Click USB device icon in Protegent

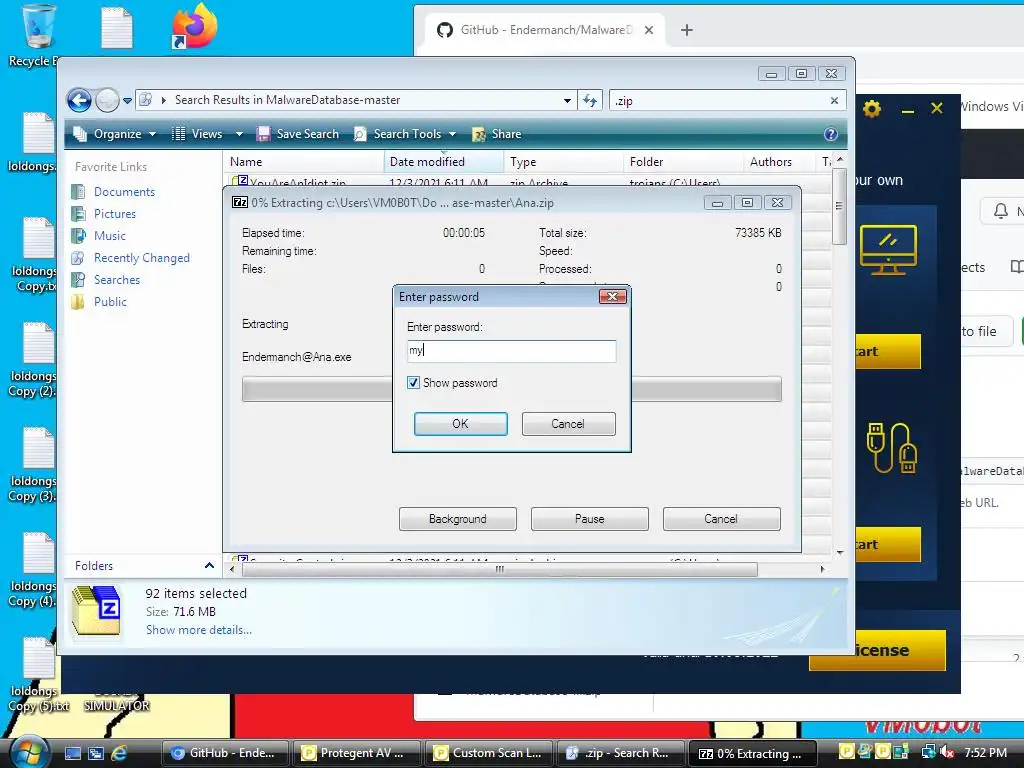[x=892, y=447]
